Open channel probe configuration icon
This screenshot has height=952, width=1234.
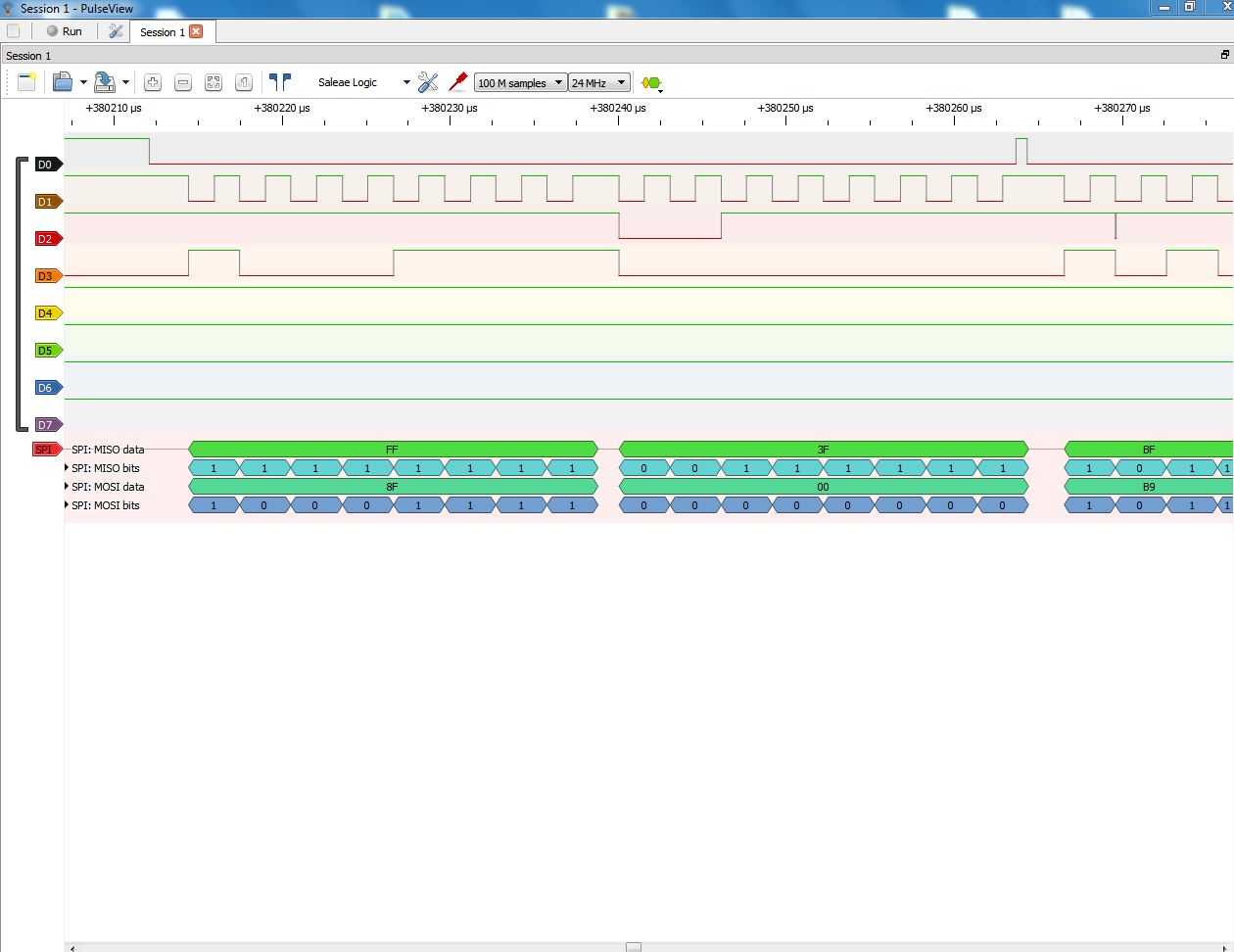457,82
